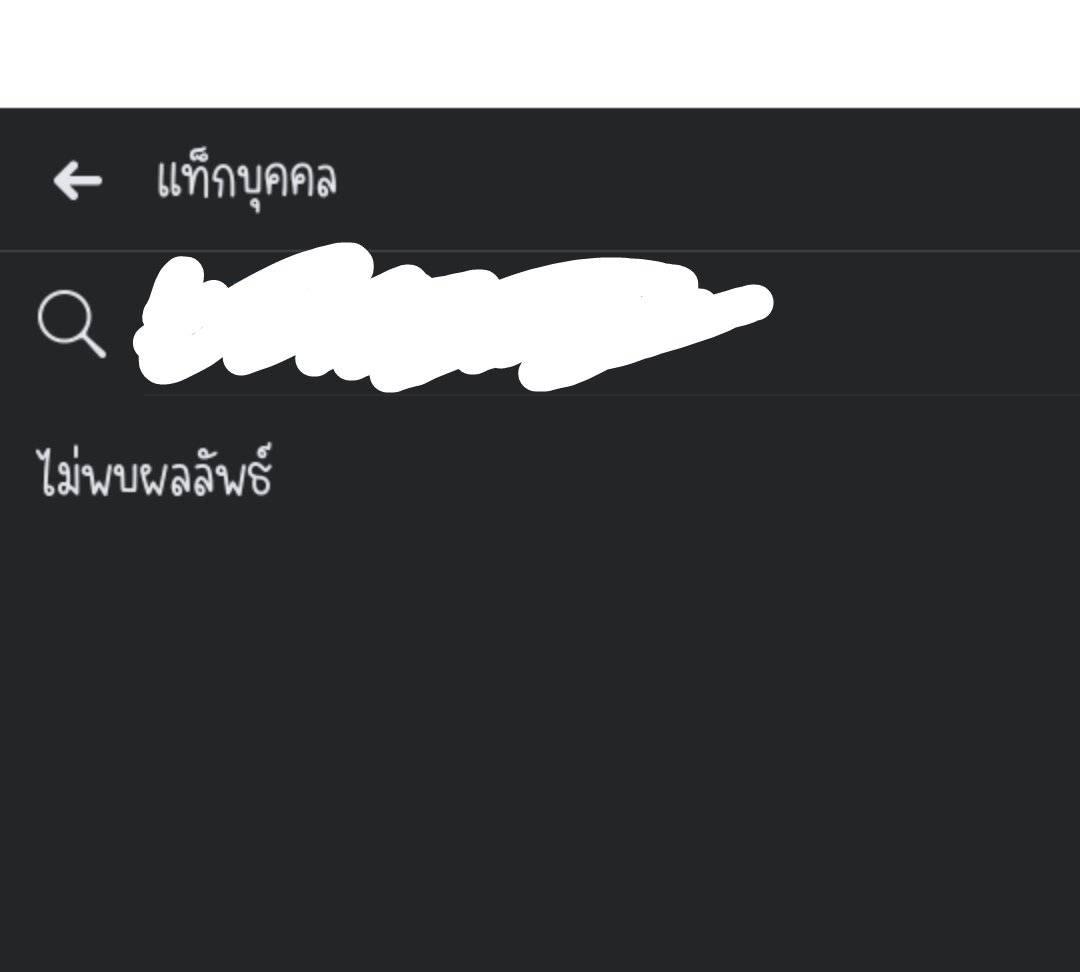
Task: Tap the back navigation arrow icon
Action: point(77,180)
